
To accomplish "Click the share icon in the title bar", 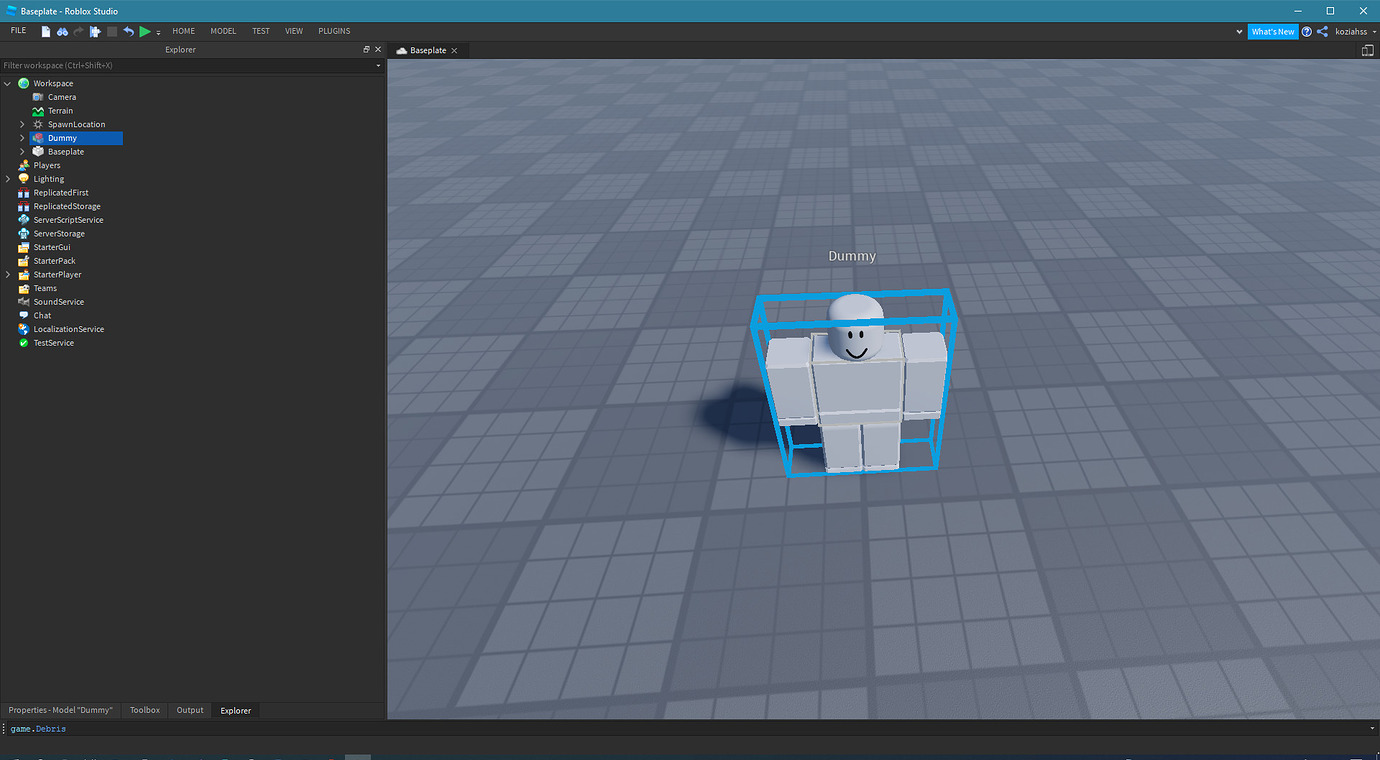I will click(x=1322, y=31).
